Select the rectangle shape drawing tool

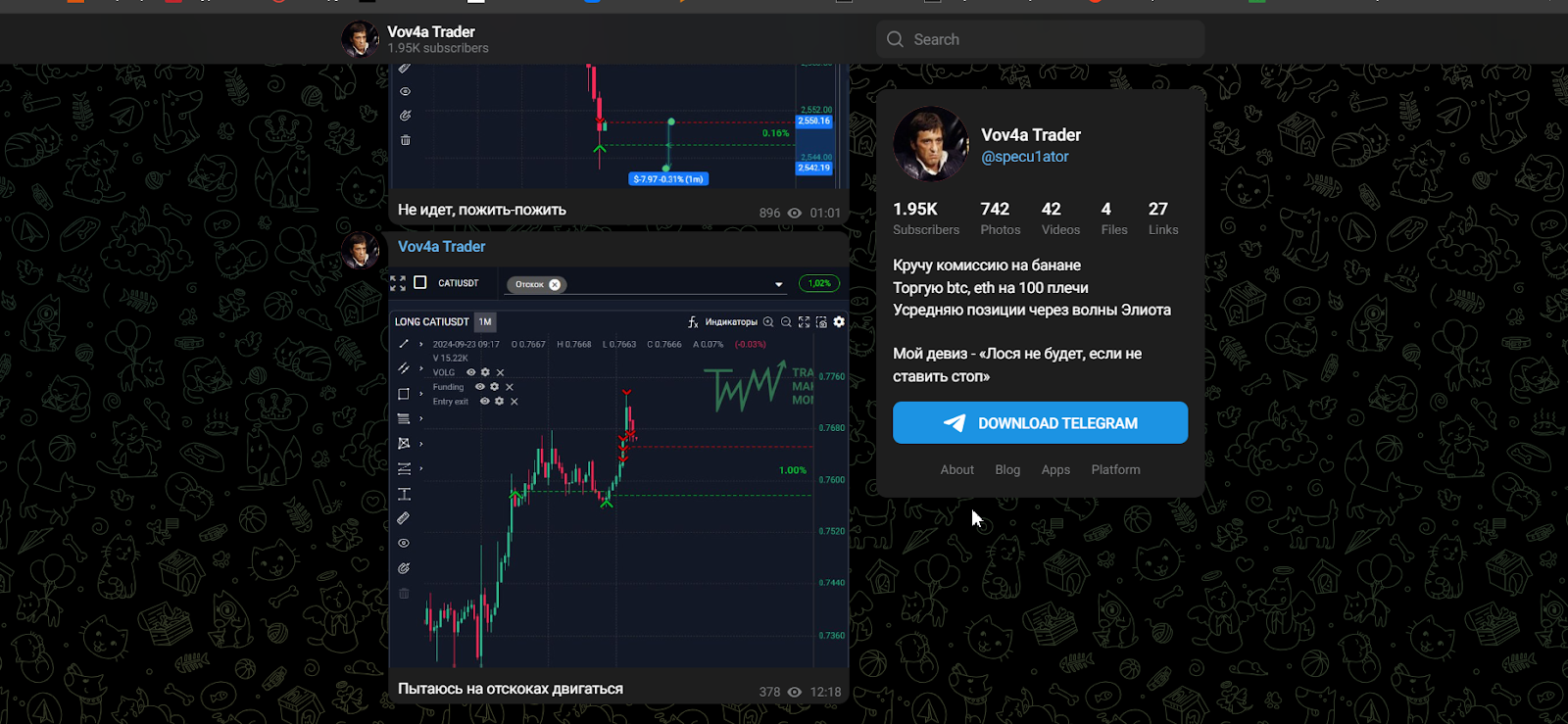tap(404, 394)
